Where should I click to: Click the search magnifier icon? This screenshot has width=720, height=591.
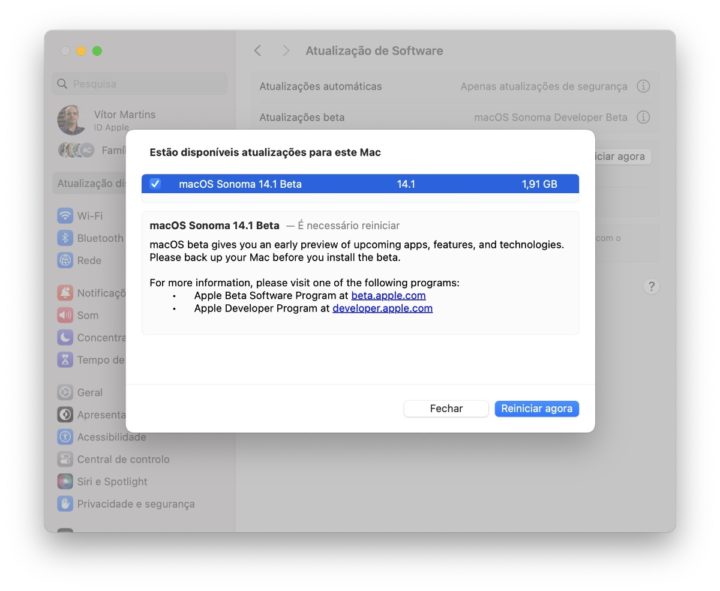coord(62,84)
